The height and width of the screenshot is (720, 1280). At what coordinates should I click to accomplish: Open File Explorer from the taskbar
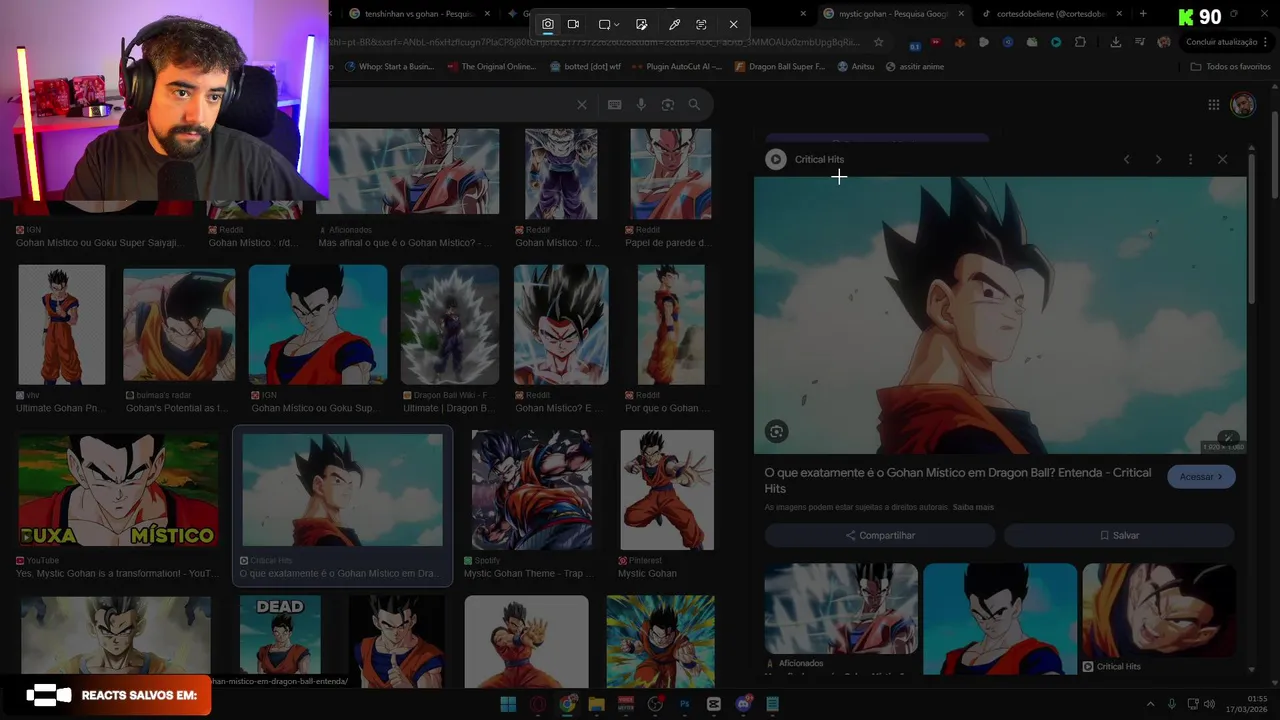(x=597, y=704)
